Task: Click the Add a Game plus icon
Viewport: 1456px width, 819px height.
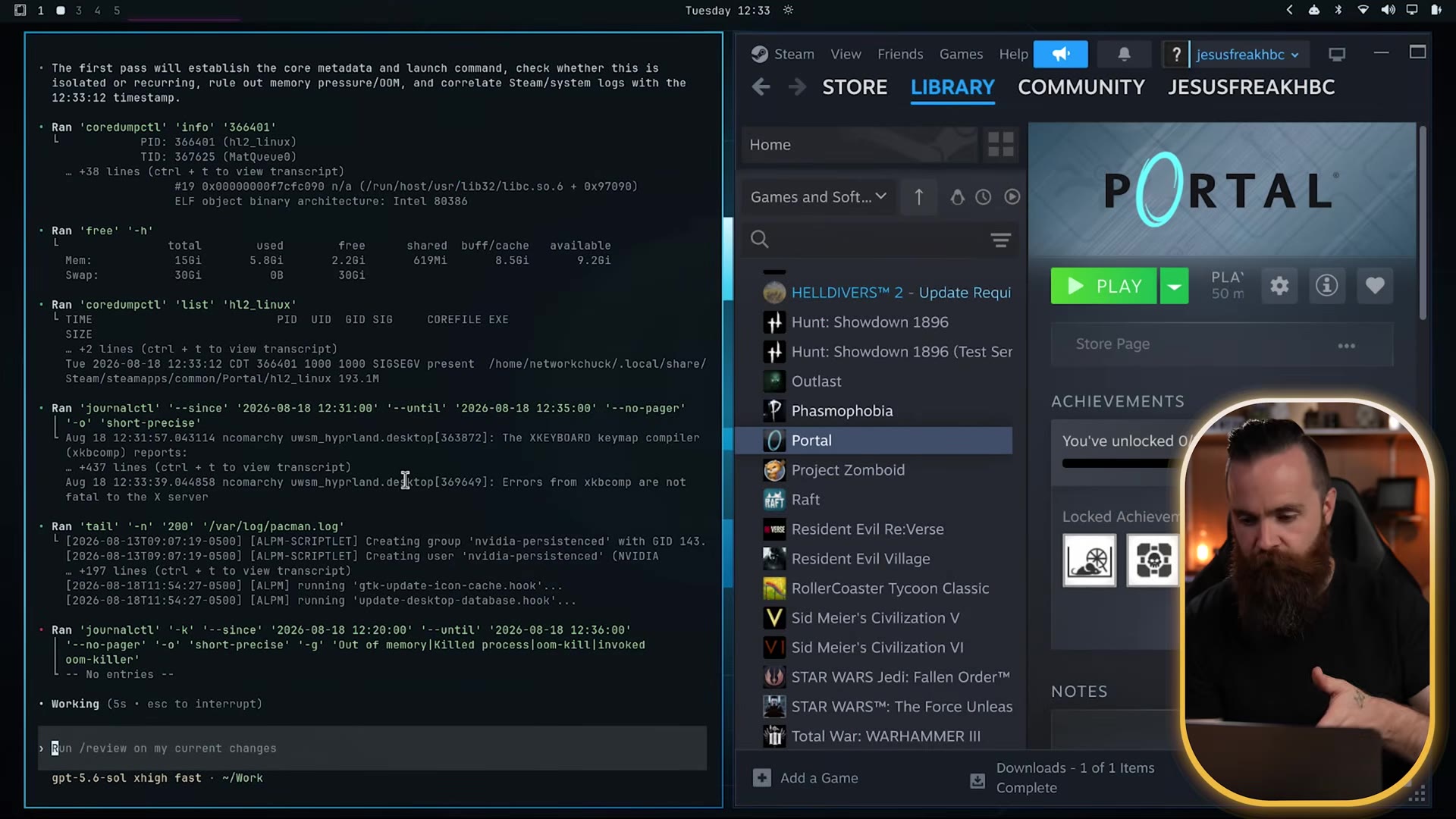Action: click(761, 777)
